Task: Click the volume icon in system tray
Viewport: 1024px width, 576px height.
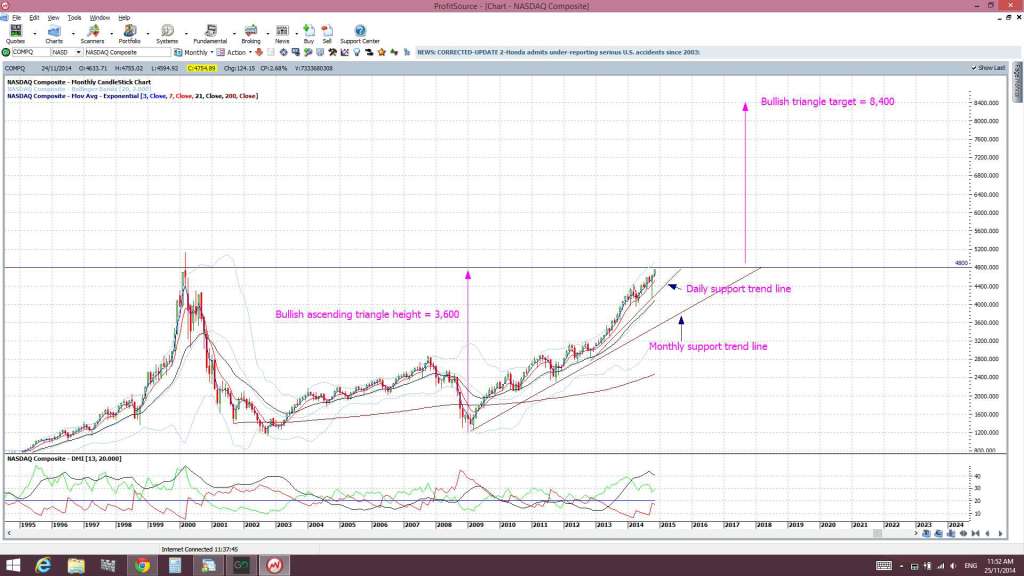Action: click(x=953, y=566)
